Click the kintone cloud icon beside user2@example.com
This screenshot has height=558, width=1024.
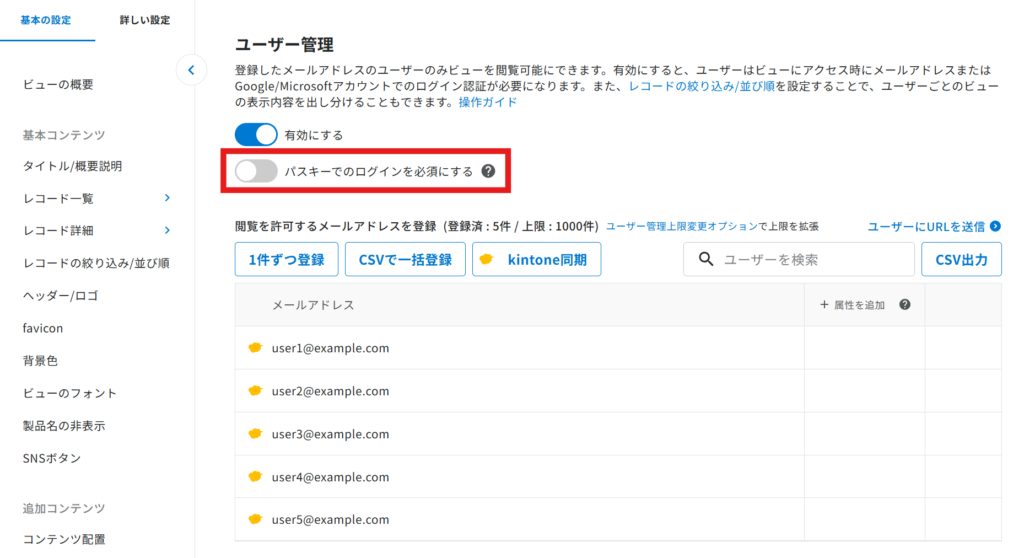(255, 391)
